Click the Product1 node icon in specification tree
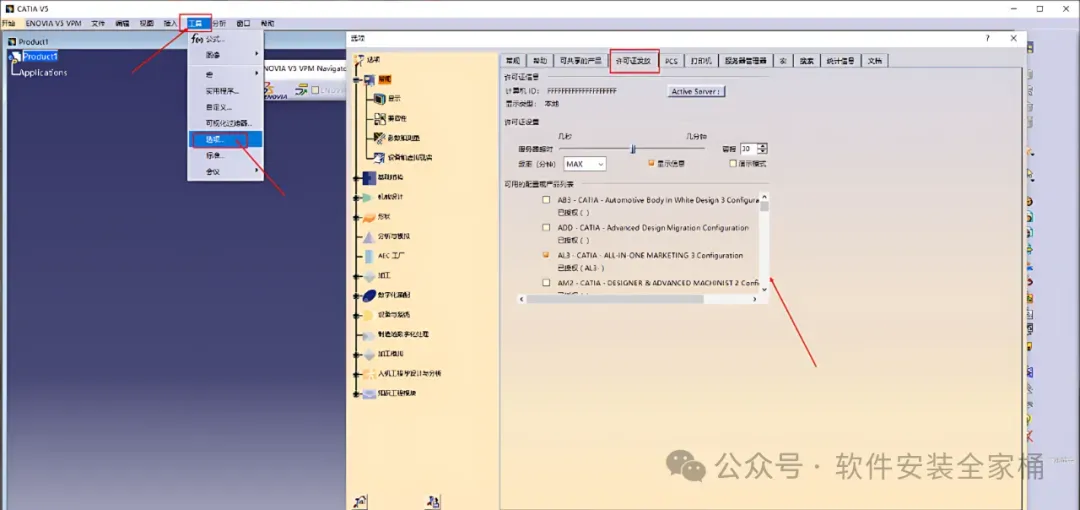 [14, 57]
